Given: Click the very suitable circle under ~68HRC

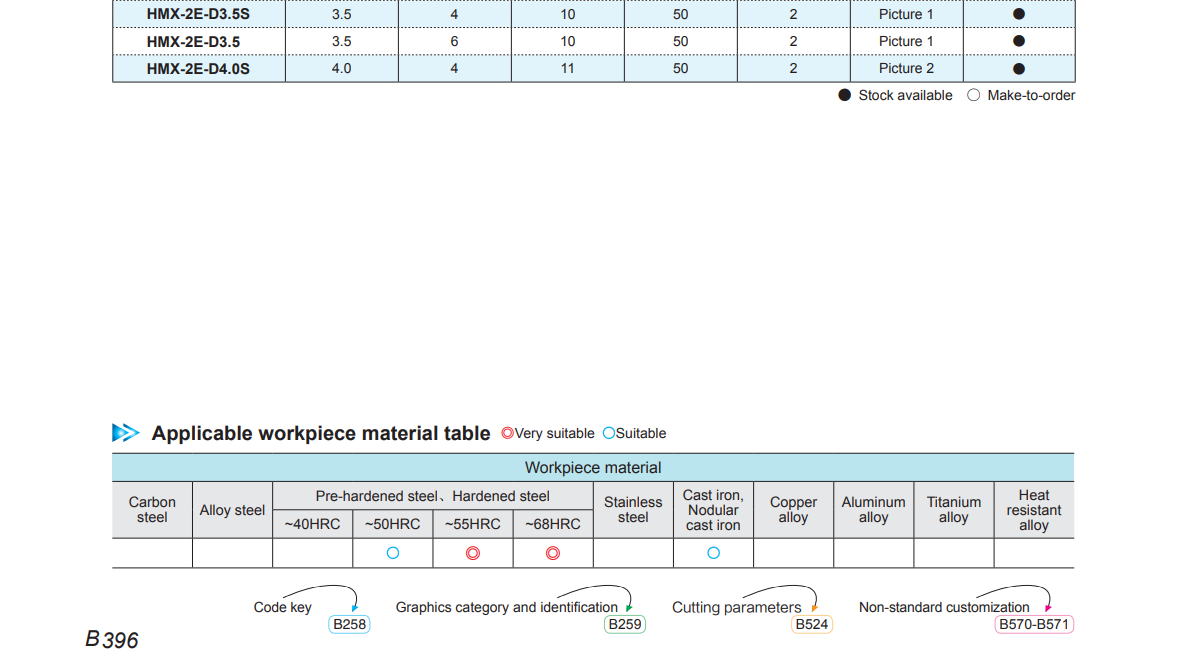Looking at the screenshot, I should tap(553, 553).
